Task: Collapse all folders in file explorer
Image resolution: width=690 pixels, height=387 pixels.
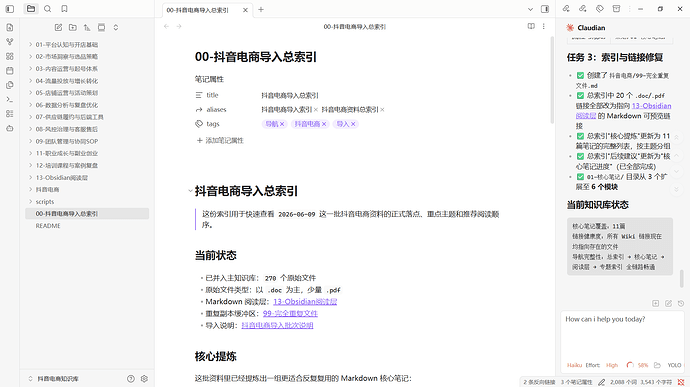Action: point(116,27)
